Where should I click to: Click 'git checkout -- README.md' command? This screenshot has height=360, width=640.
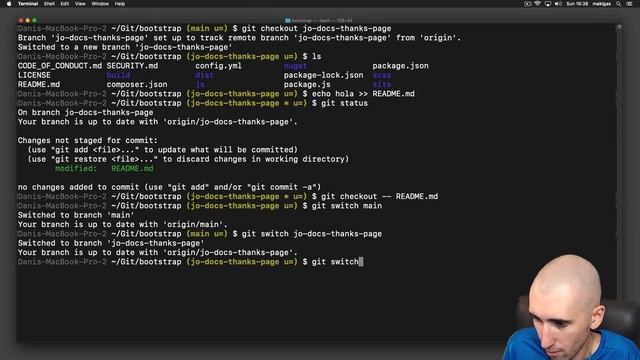pos(380,196)
